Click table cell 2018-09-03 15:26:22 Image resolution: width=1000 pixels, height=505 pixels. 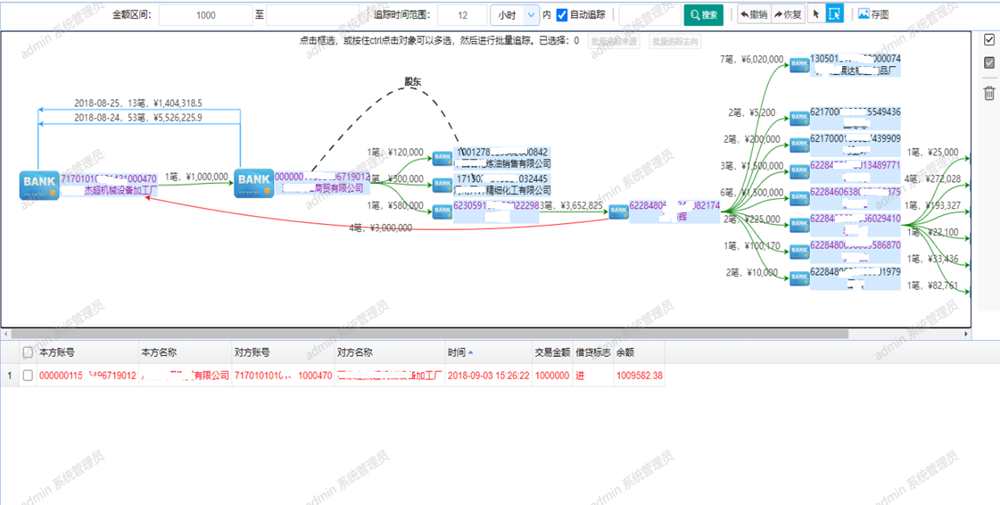tap(489, 376)
